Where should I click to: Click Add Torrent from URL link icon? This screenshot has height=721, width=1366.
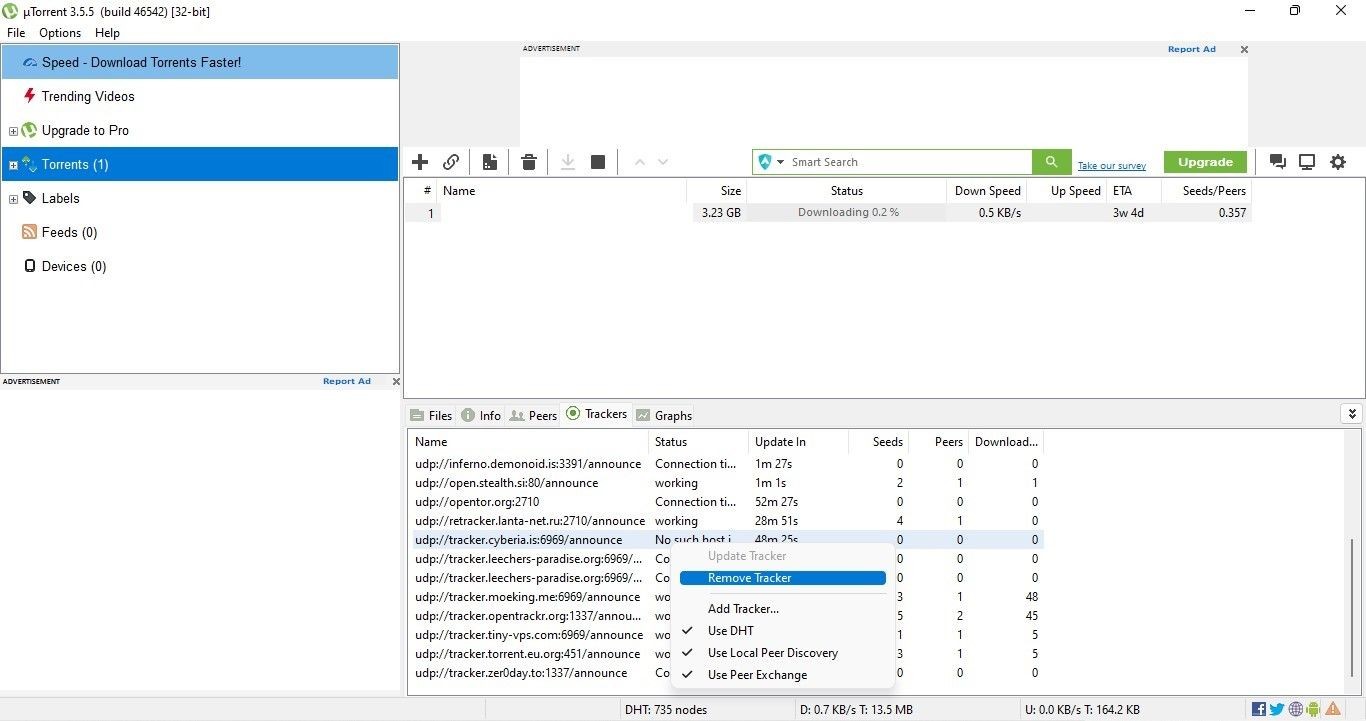pos(451,162)
